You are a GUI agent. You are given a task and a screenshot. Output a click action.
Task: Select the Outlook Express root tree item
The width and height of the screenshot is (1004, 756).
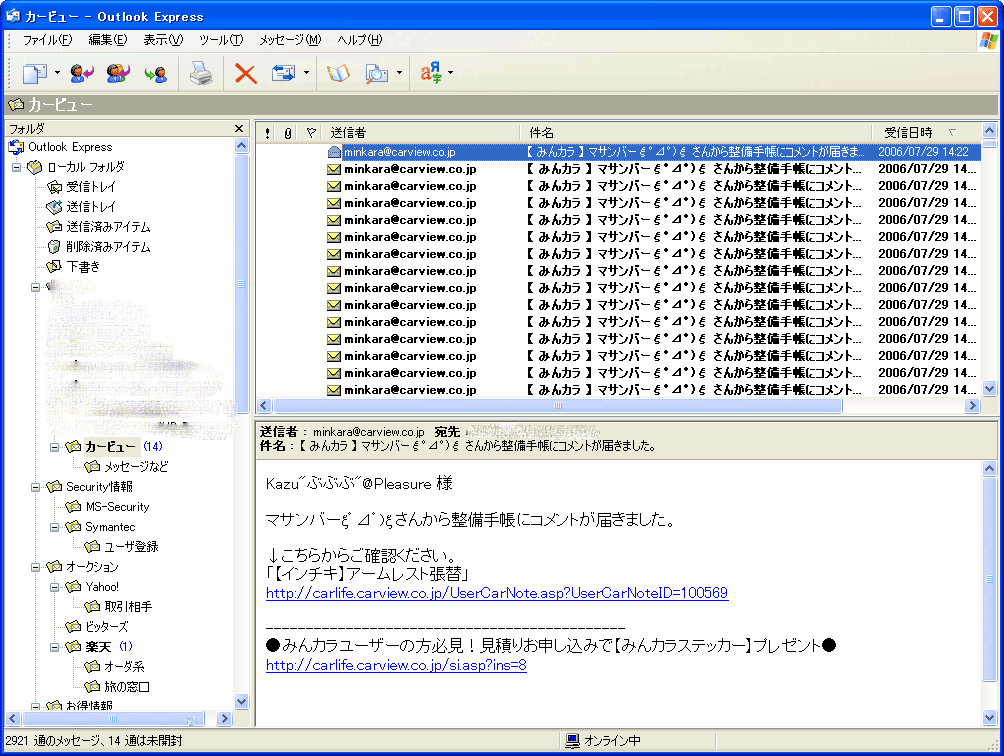point(61,147)
